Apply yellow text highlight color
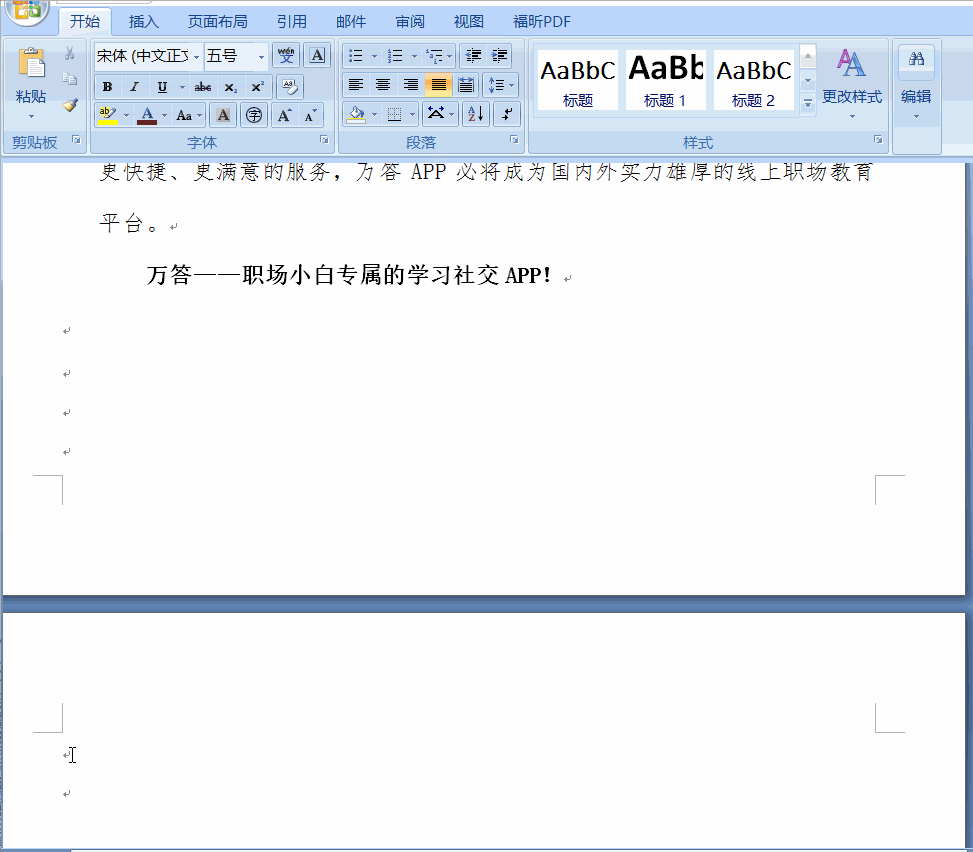The height and width of the screenshot is (852, 973). click(x=108, y=115)
